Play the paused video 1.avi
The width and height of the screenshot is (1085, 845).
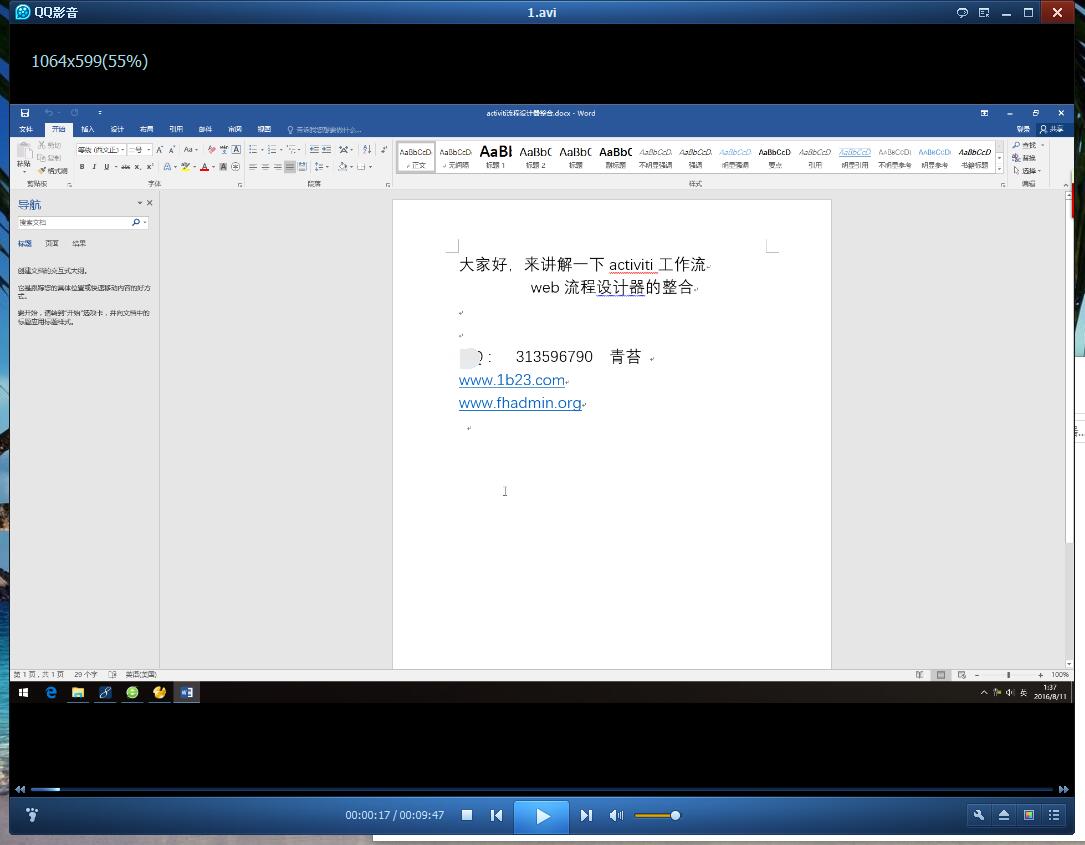pyautogui.click(x=542, y=816)
